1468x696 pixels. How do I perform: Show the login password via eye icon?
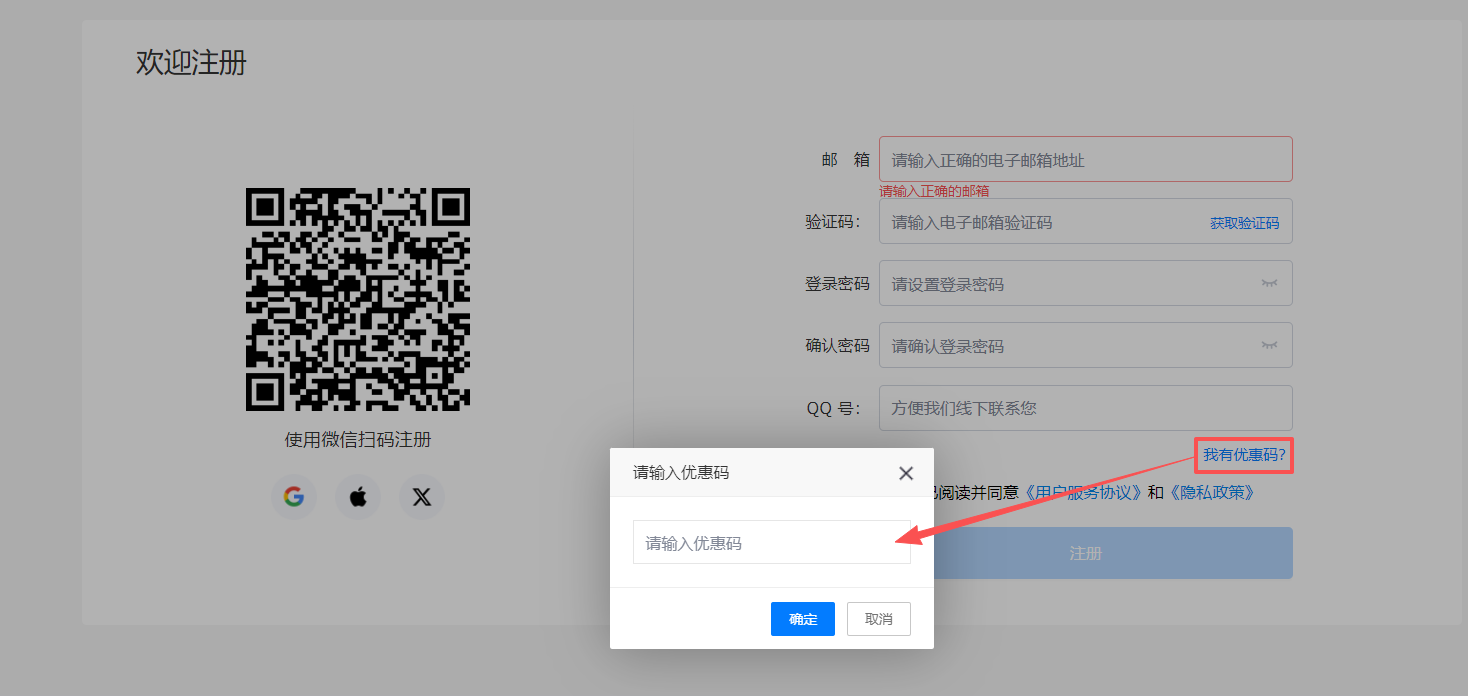click(x=1270, y=284)
